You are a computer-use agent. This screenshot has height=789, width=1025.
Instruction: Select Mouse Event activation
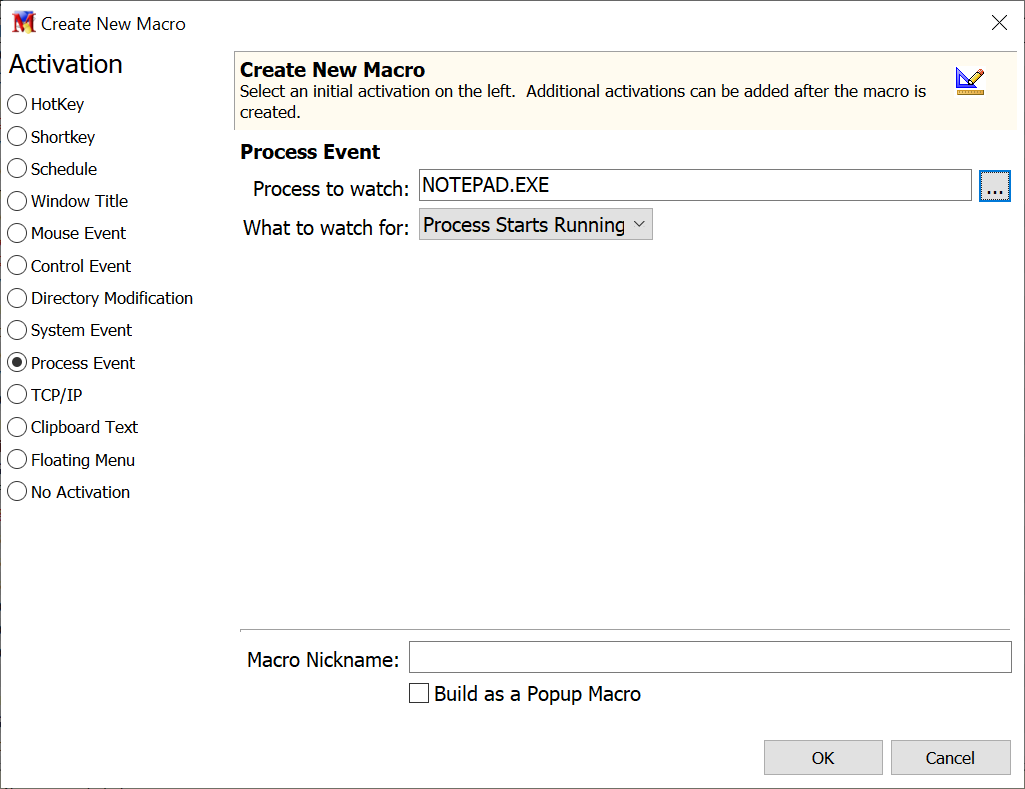coord(17,233)
